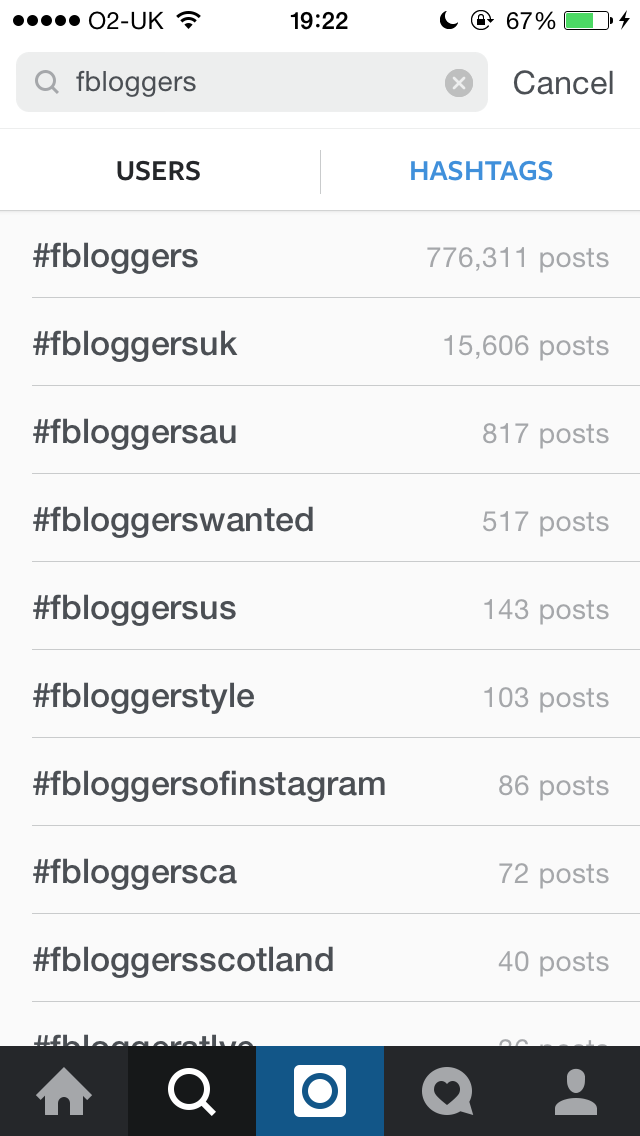Open the #fbloggersuk hashtag result
The width and height of the screenshot is (640, 1136).
tap(320, 345)
